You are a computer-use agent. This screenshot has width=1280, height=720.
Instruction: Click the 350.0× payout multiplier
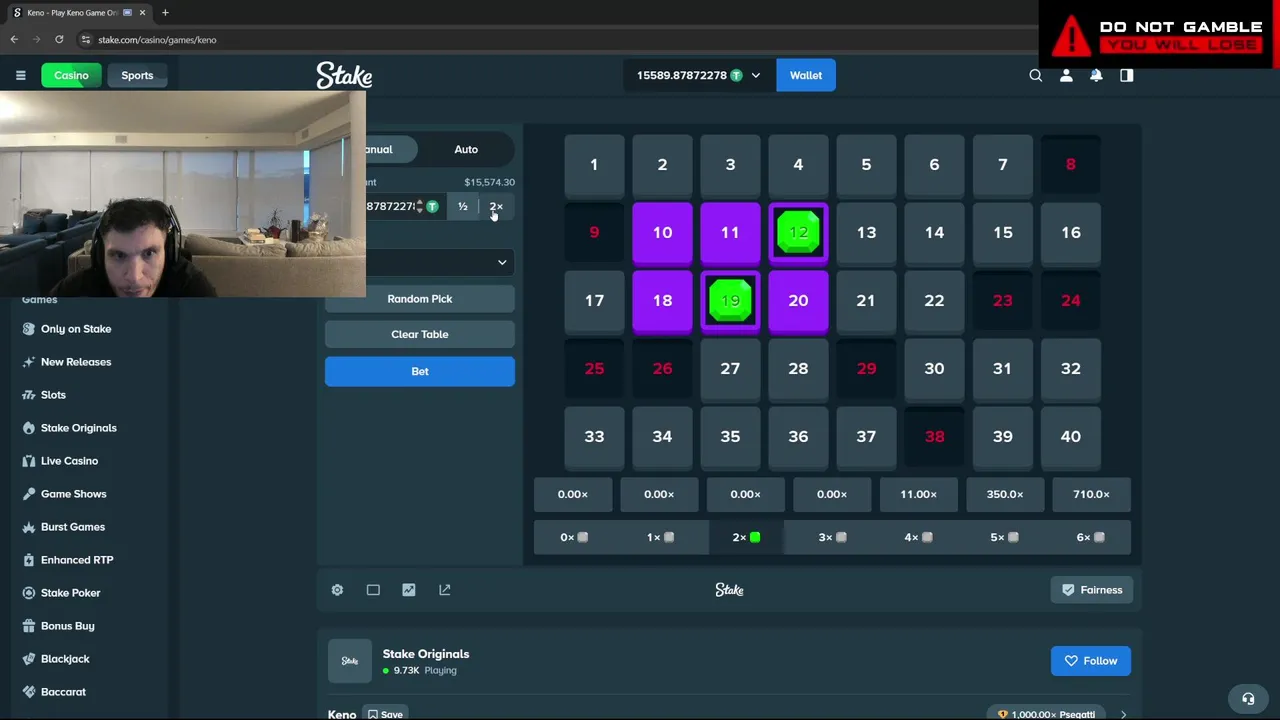(x=1005, y=494)
